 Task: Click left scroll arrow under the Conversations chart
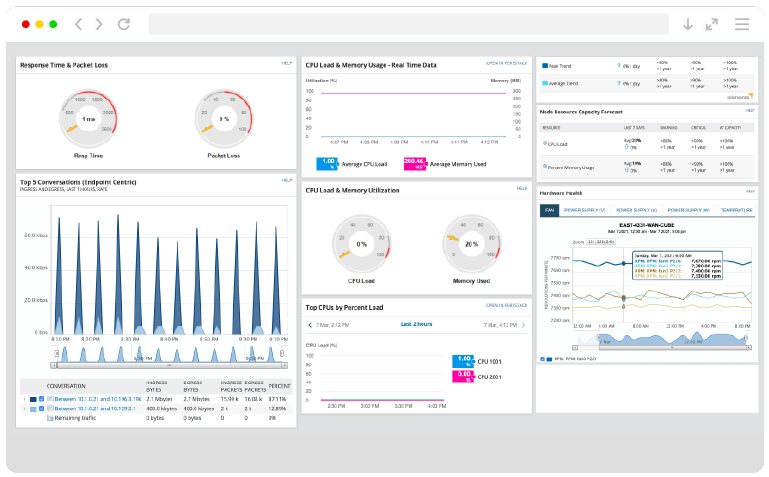(53, 365)
